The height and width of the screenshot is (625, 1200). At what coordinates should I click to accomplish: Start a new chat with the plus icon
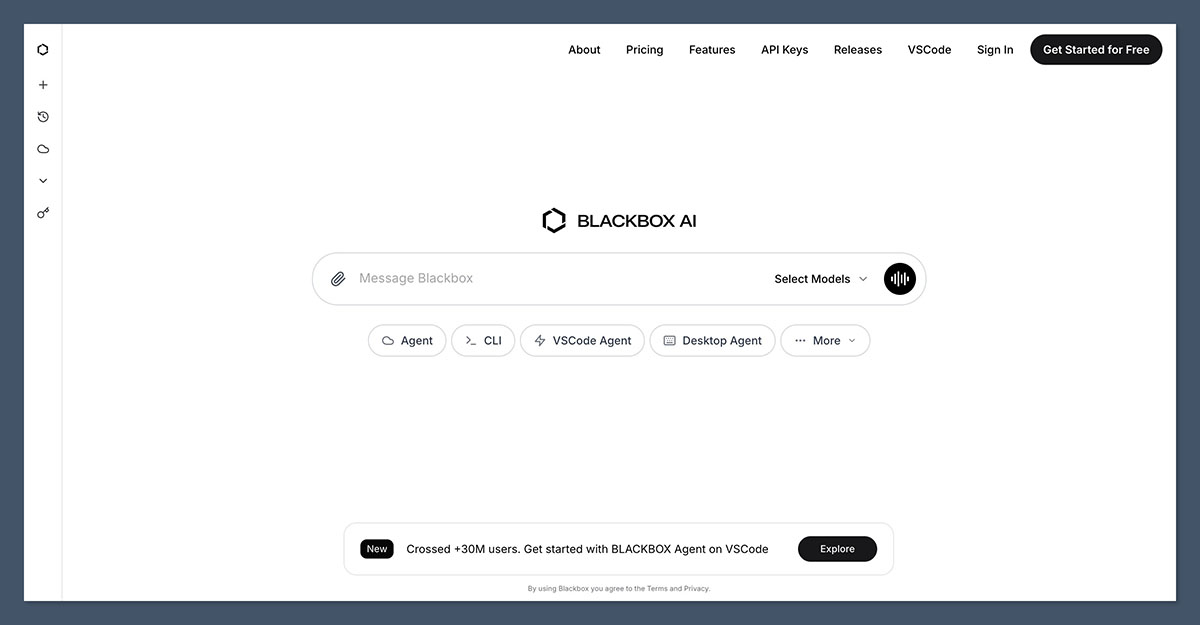click(x=43, y=84)
